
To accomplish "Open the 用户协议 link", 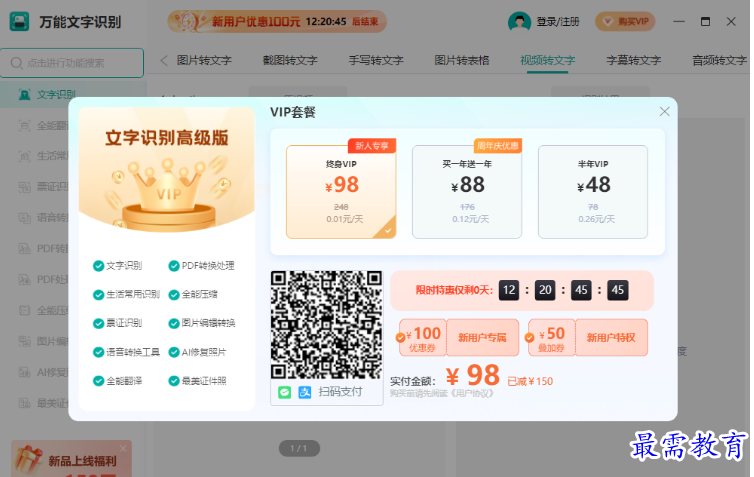I will pos(471,393).
